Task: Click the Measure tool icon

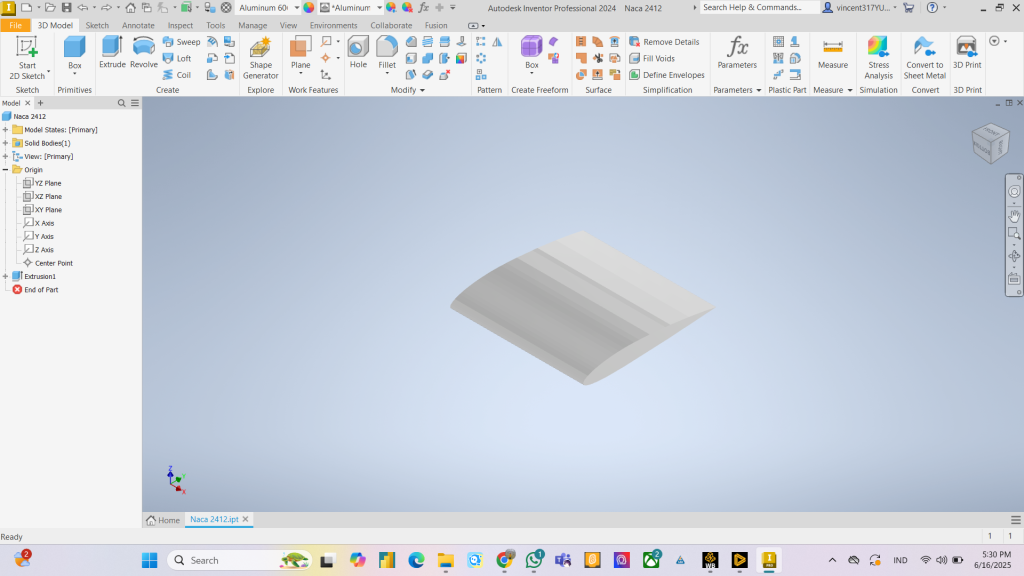Action: [832, 52]
